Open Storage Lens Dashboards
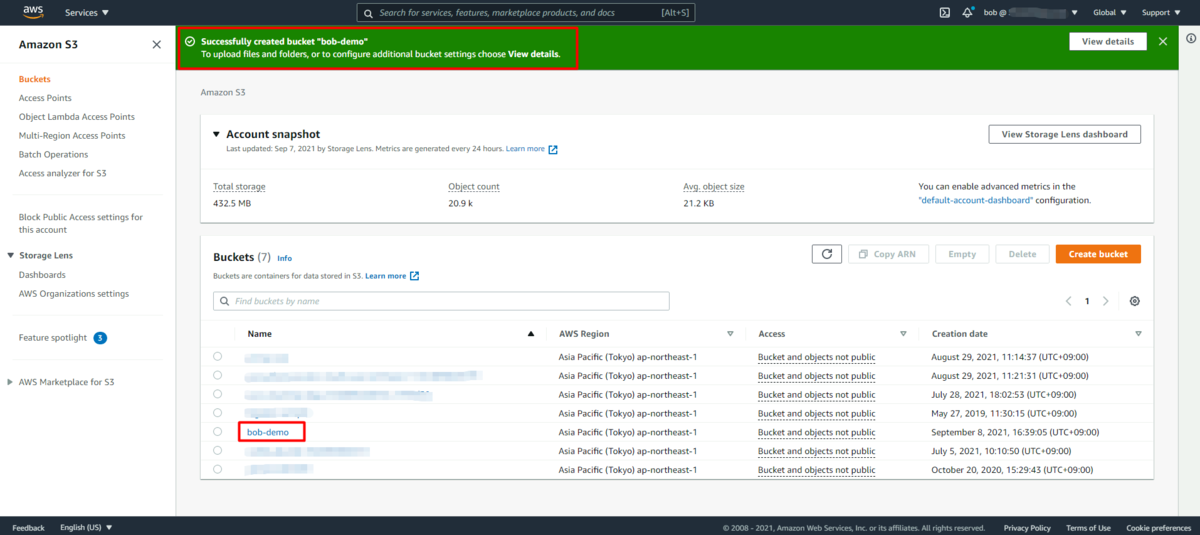 coord(42,275)
